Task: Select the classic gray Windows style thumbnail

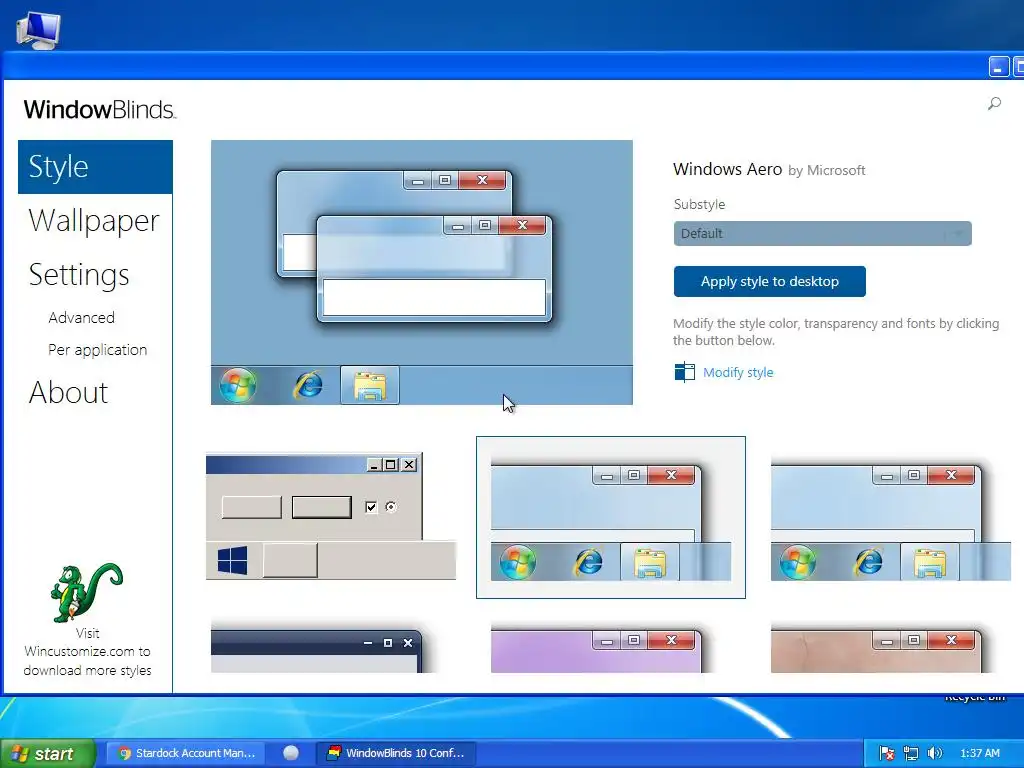Action: pyautogui.click(x=331, y=517)
